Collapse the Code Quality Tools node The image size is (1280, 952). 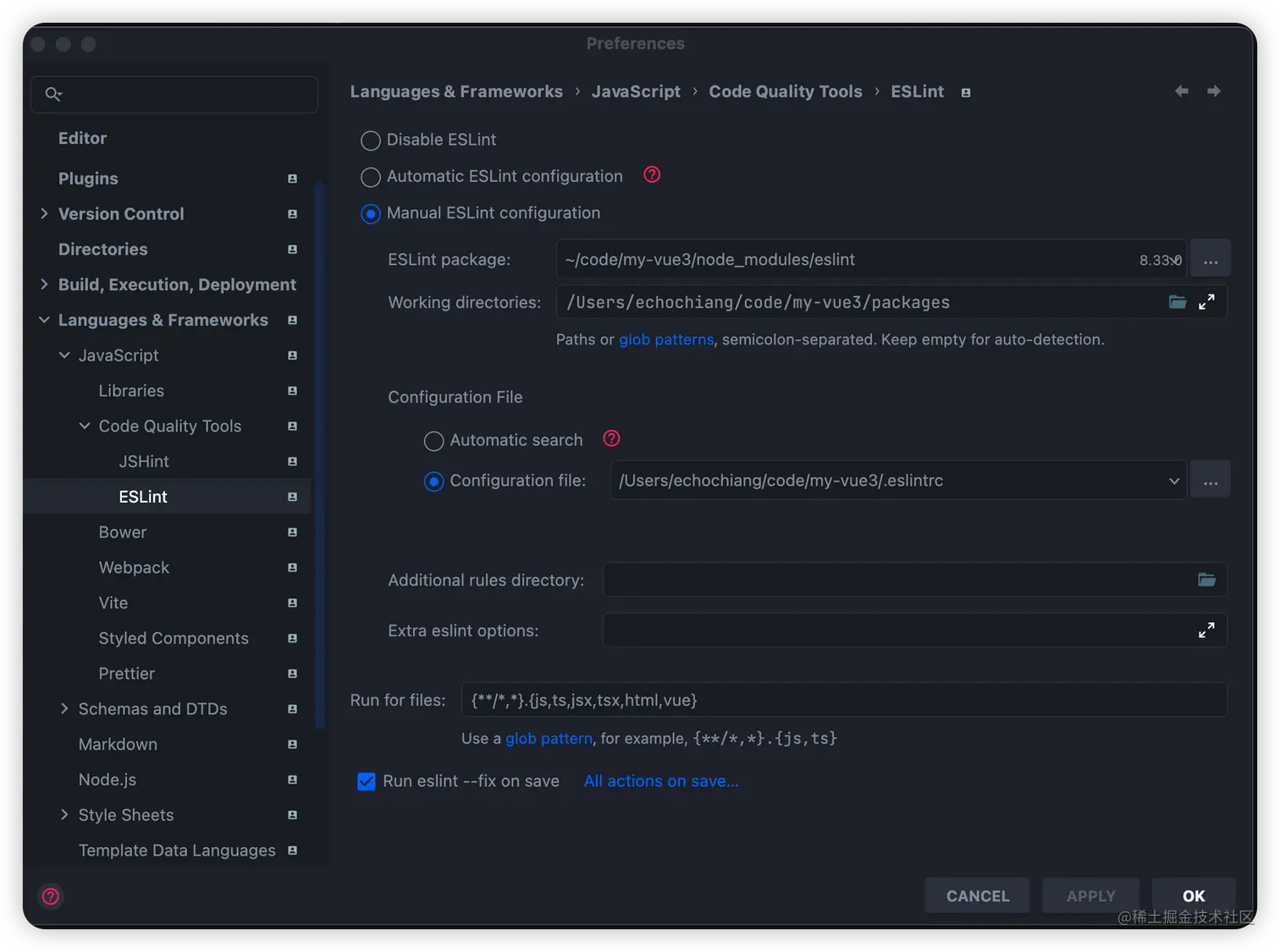pyautogui.click(x=85, y=426)
